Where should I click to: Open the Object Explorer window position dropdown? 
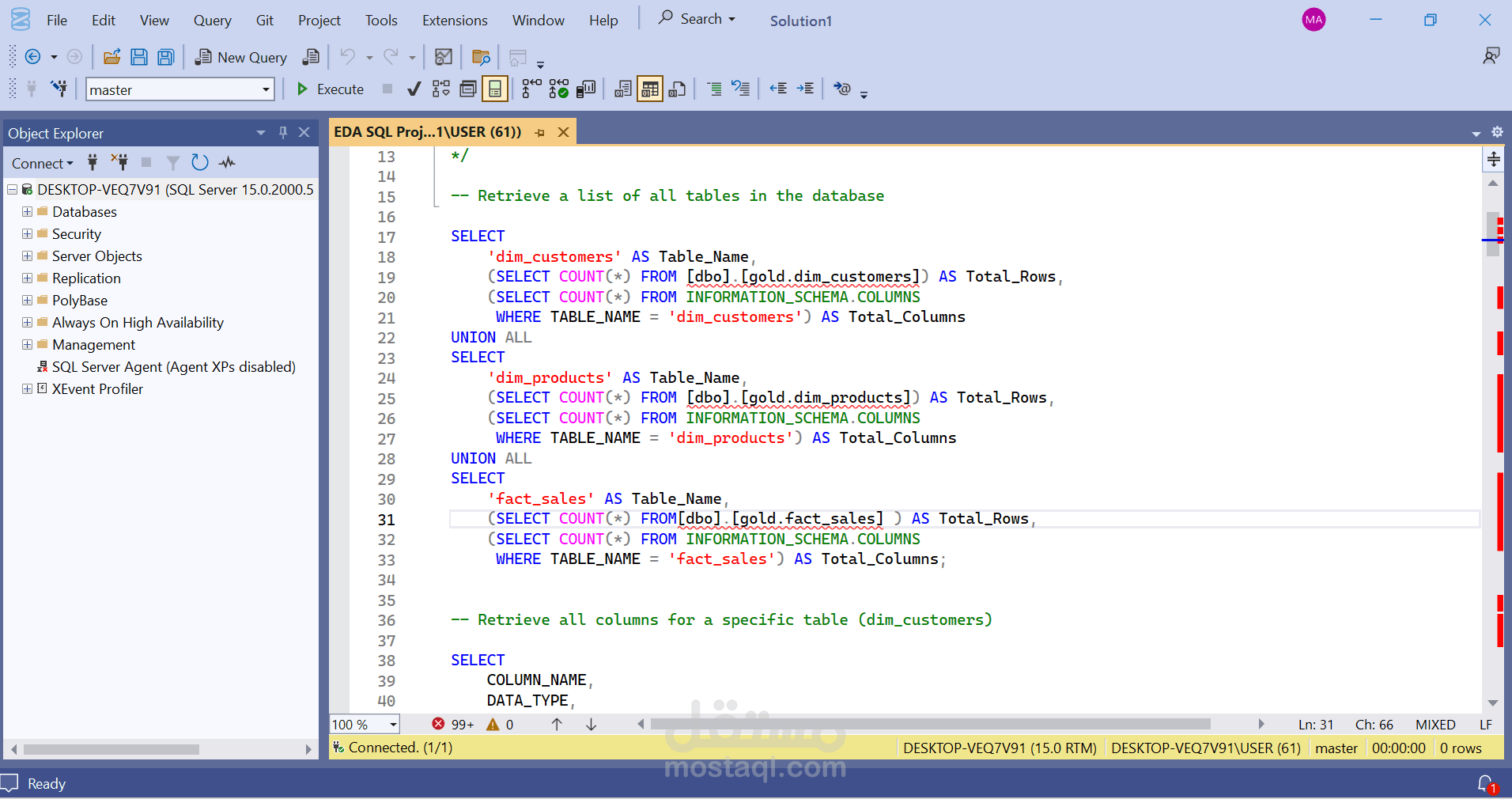[x=261, y=133]
